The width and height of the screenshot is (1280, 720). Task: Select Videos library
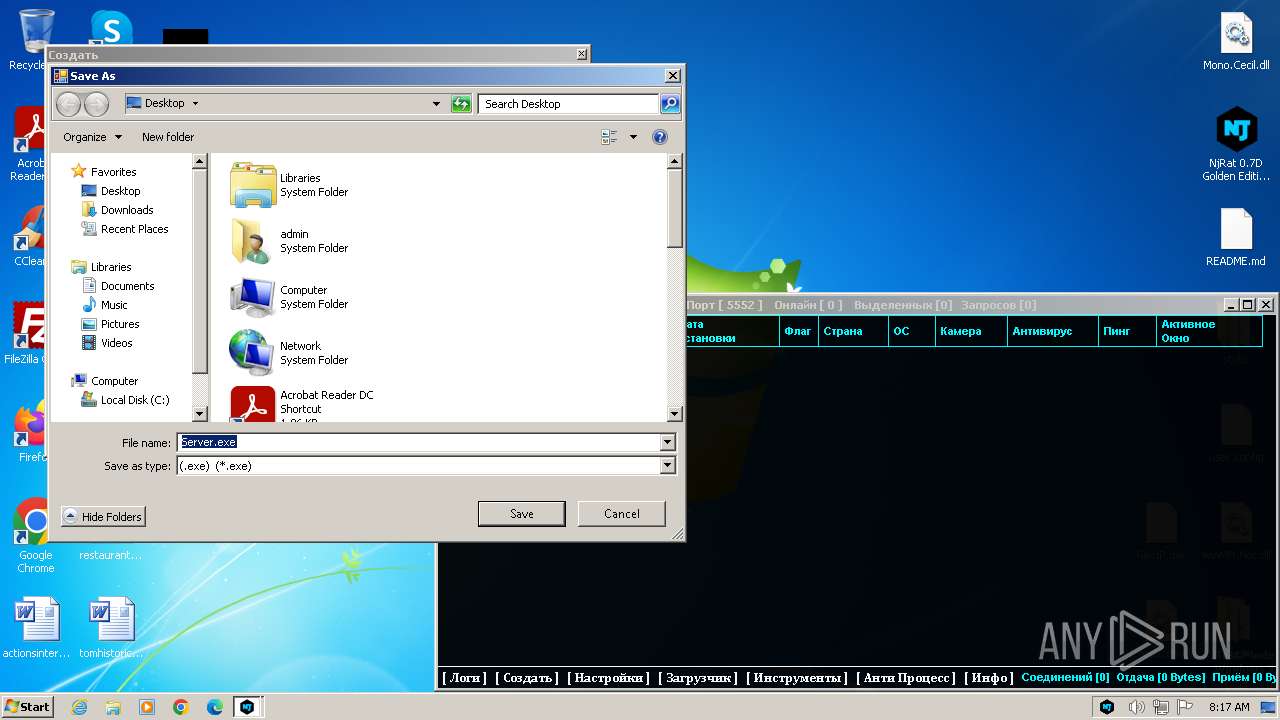116,343
